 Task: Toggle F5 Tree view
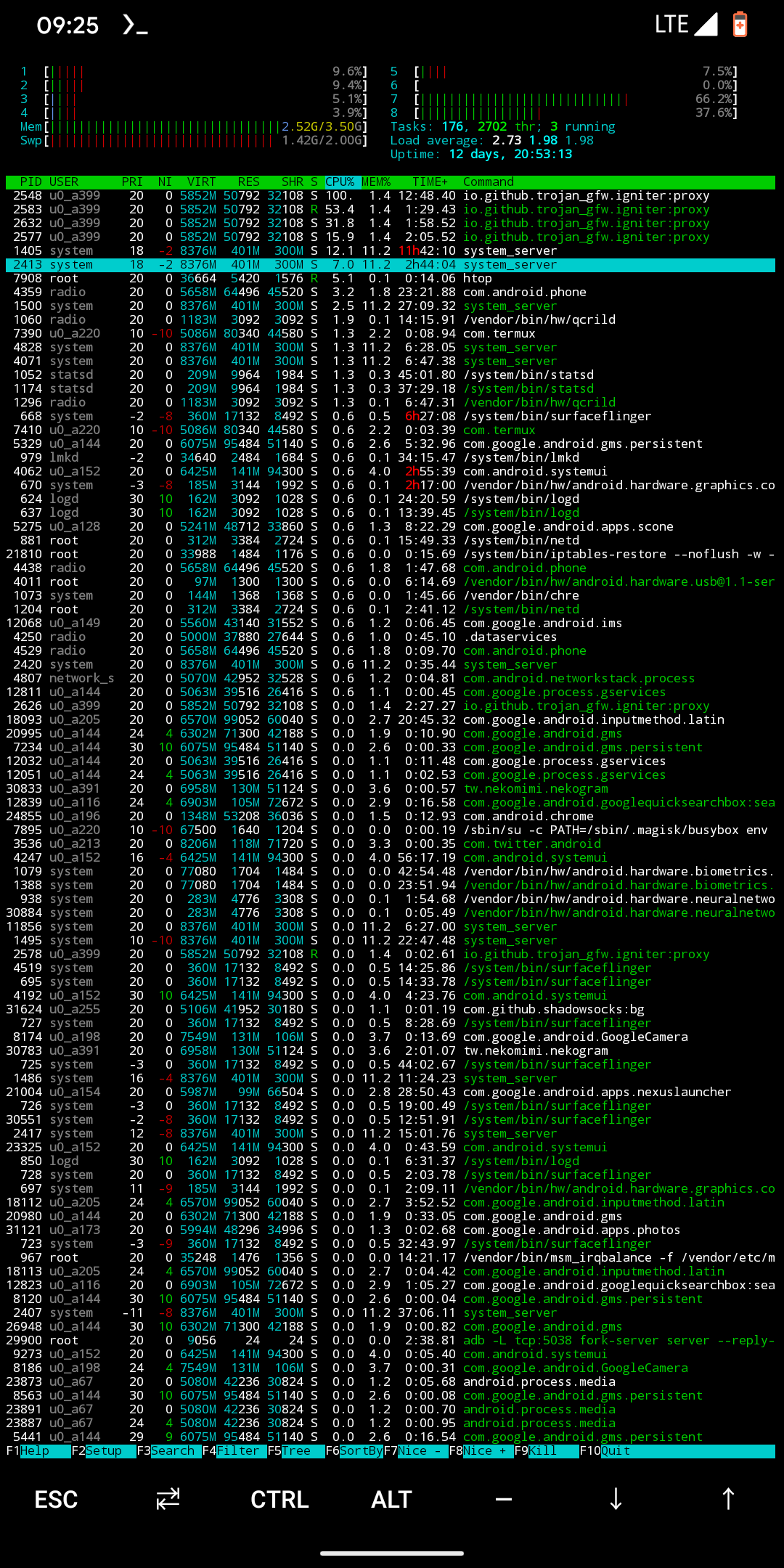click(x=296, y=1451)
